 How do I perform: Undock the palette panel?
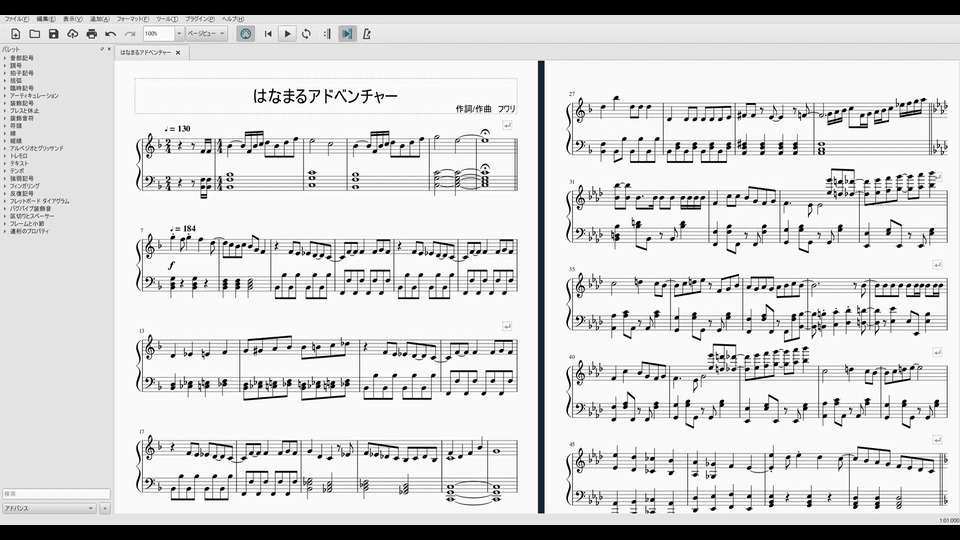pyautogui.click(x=102, y=49)
